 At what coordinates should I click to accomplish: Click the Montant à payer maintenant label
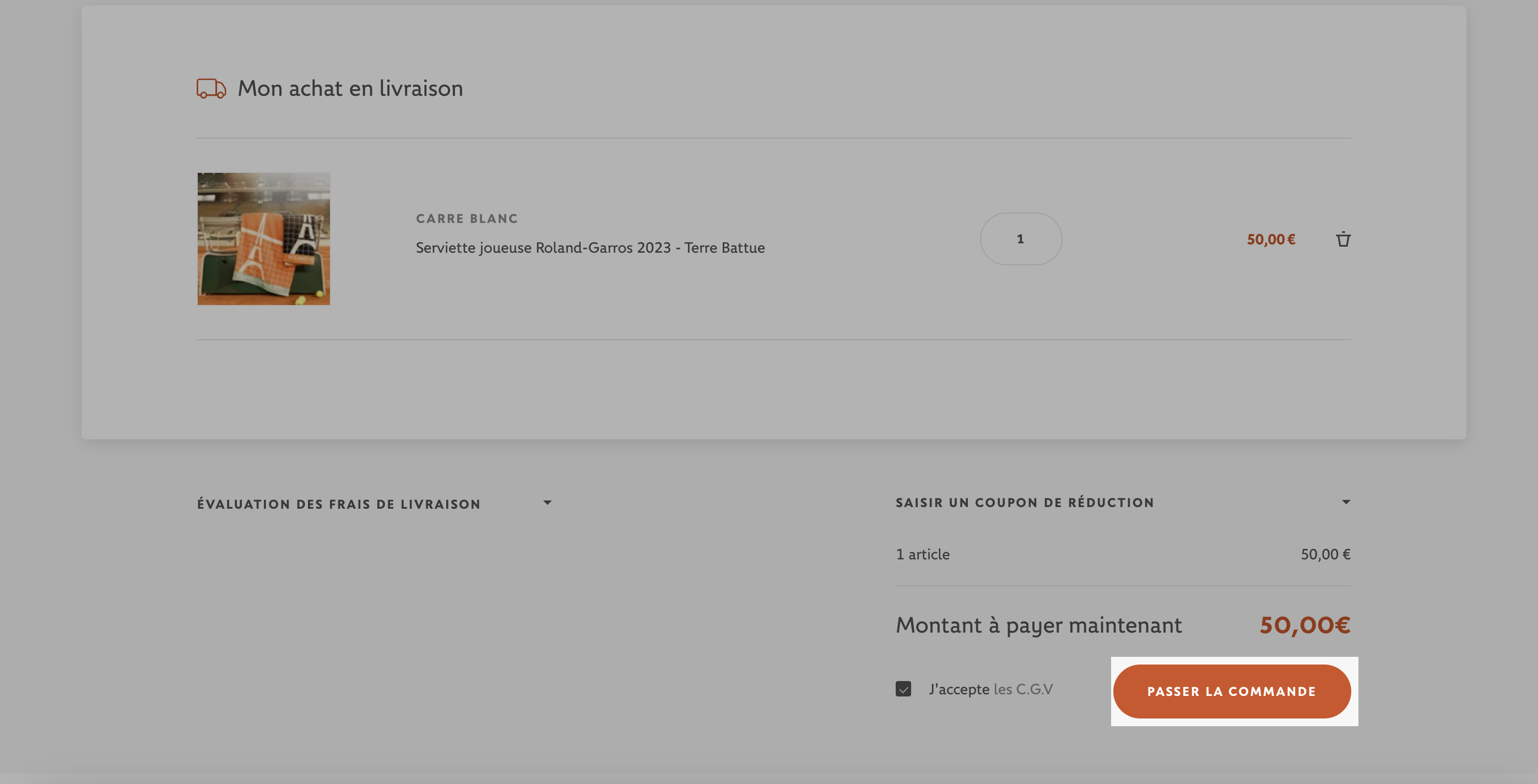[x=1038, y=625]
